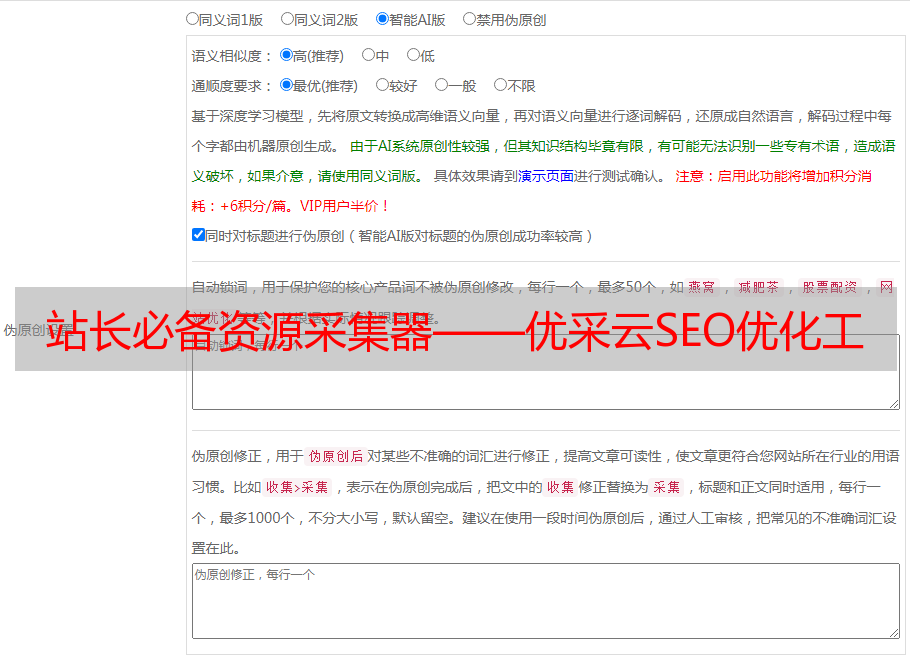Click the 减肥茶 example keyword

pyautogui.click(x=759, y=287)
